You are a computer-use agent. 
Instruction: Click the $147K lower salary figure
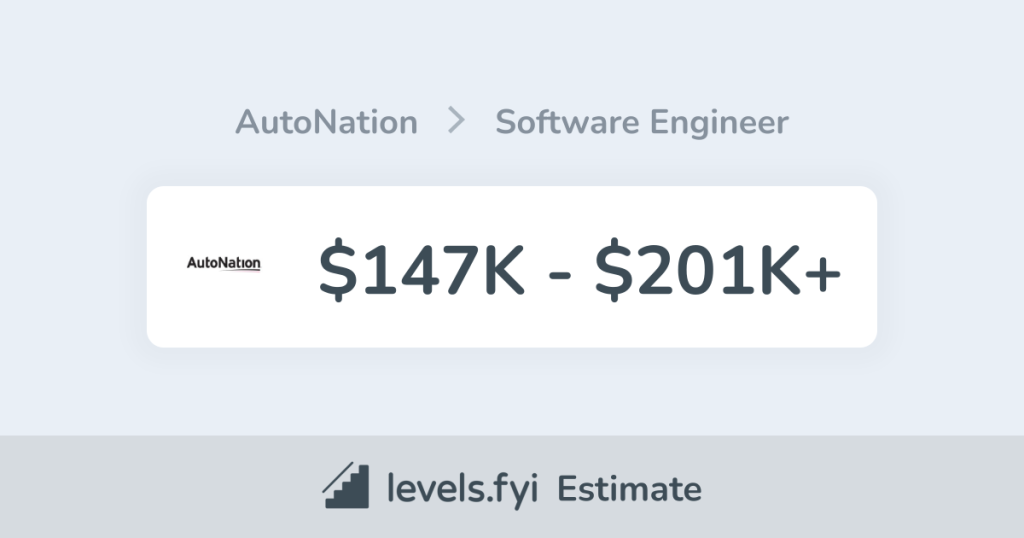(421, 269)
